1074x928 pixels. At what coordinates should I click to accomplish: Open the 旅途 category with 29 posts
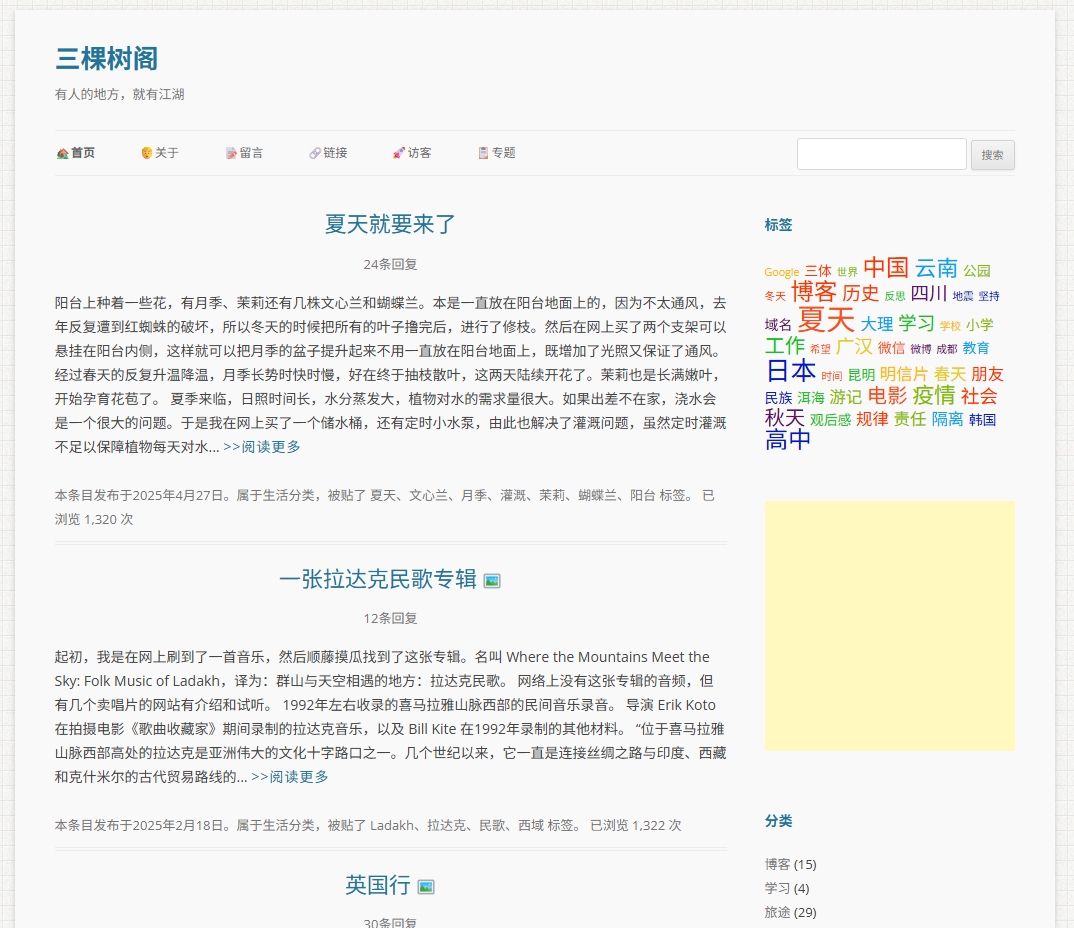(x=778, y=912)
